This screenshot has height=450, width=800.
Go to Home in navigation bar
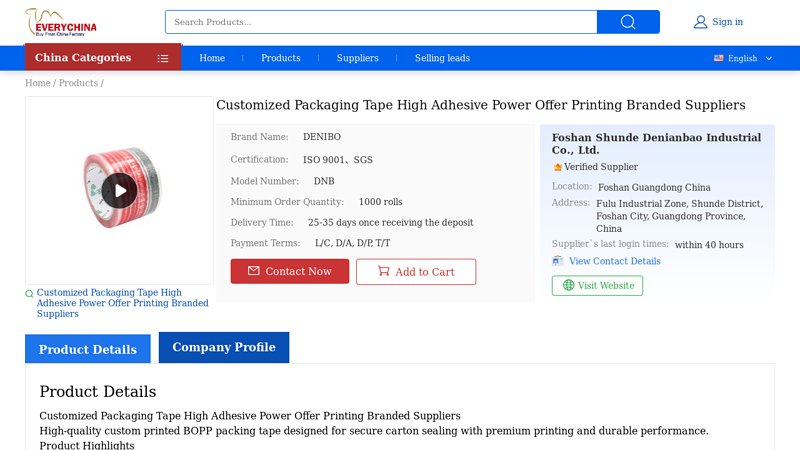(x=212, y=58)
